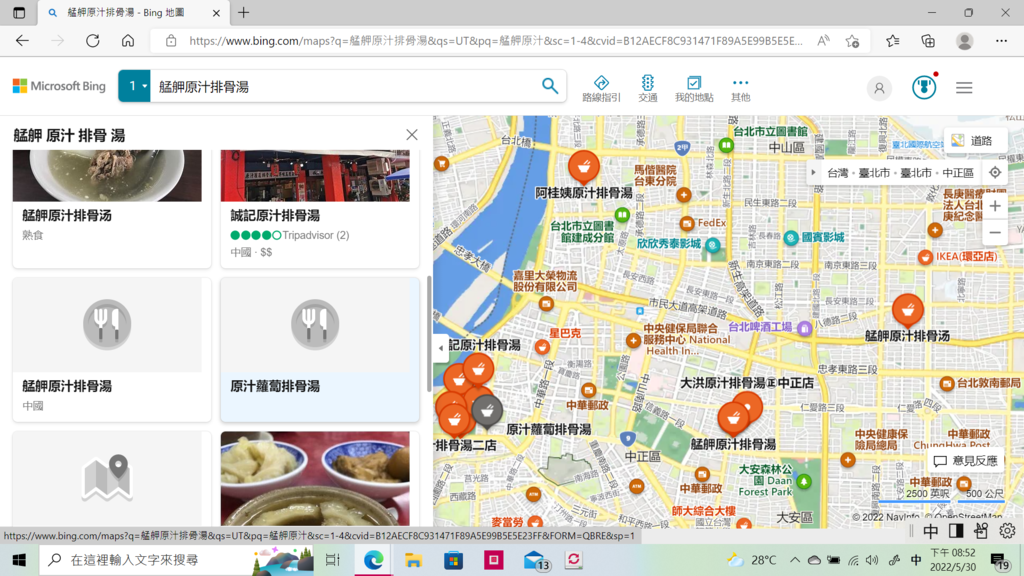Click the 艋舺原汁排骨汤 pin near 忠孝東路
The image size is (1024, 576).
click(908, 310)
